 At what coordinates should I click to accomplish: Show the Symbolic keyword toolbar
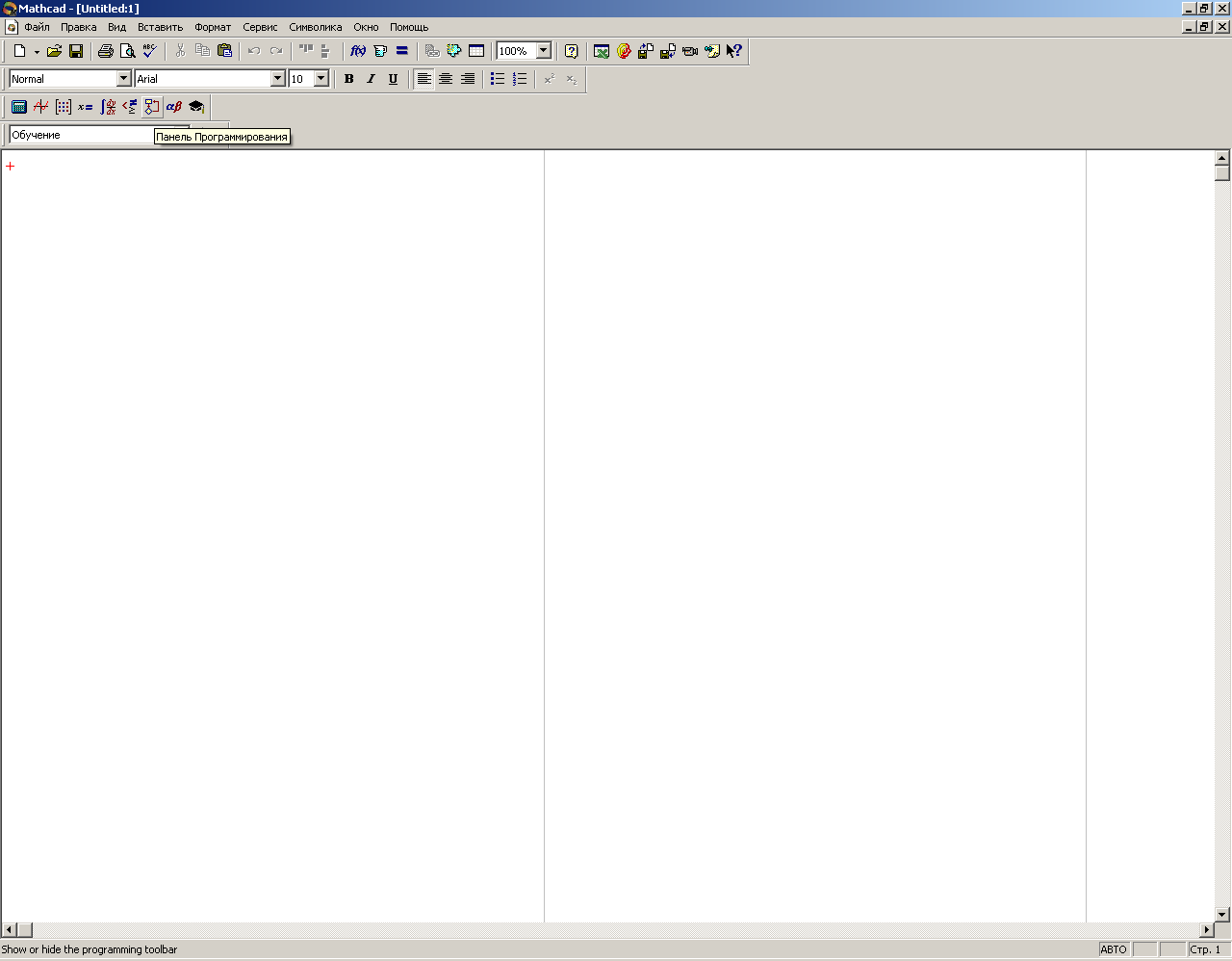pos(196,107)
